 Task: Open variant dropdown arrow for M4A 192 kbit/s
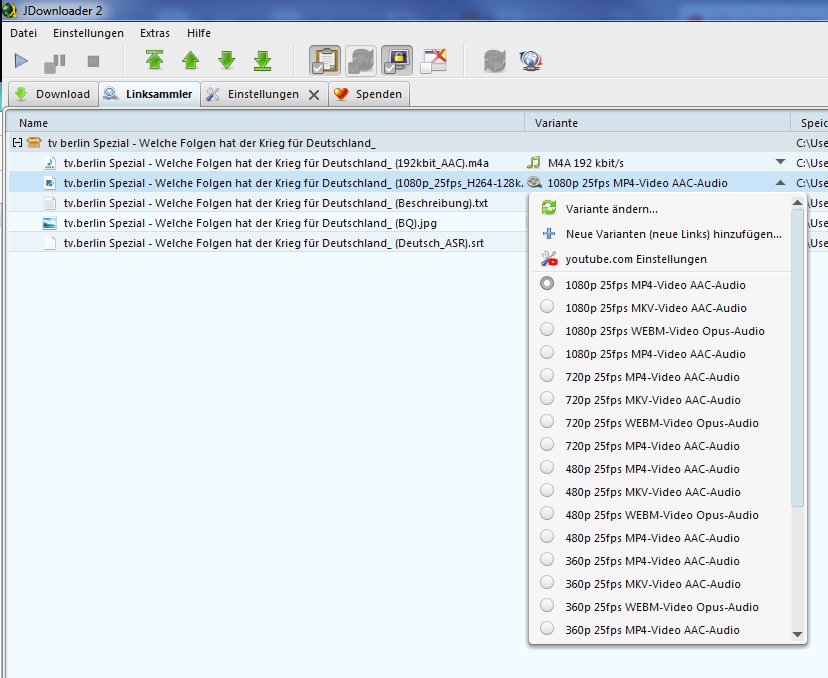[780, 162]
